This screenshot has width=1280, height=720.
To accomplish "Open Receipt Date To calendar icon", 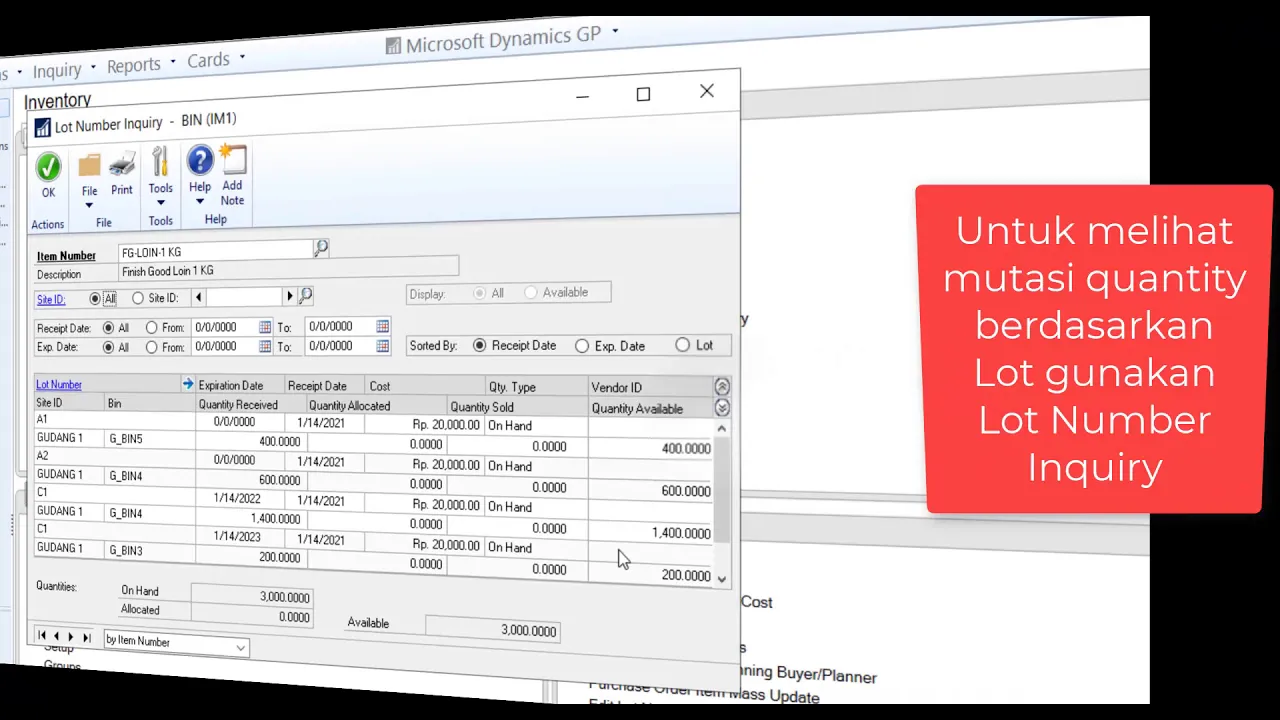I will coord(383,326).
